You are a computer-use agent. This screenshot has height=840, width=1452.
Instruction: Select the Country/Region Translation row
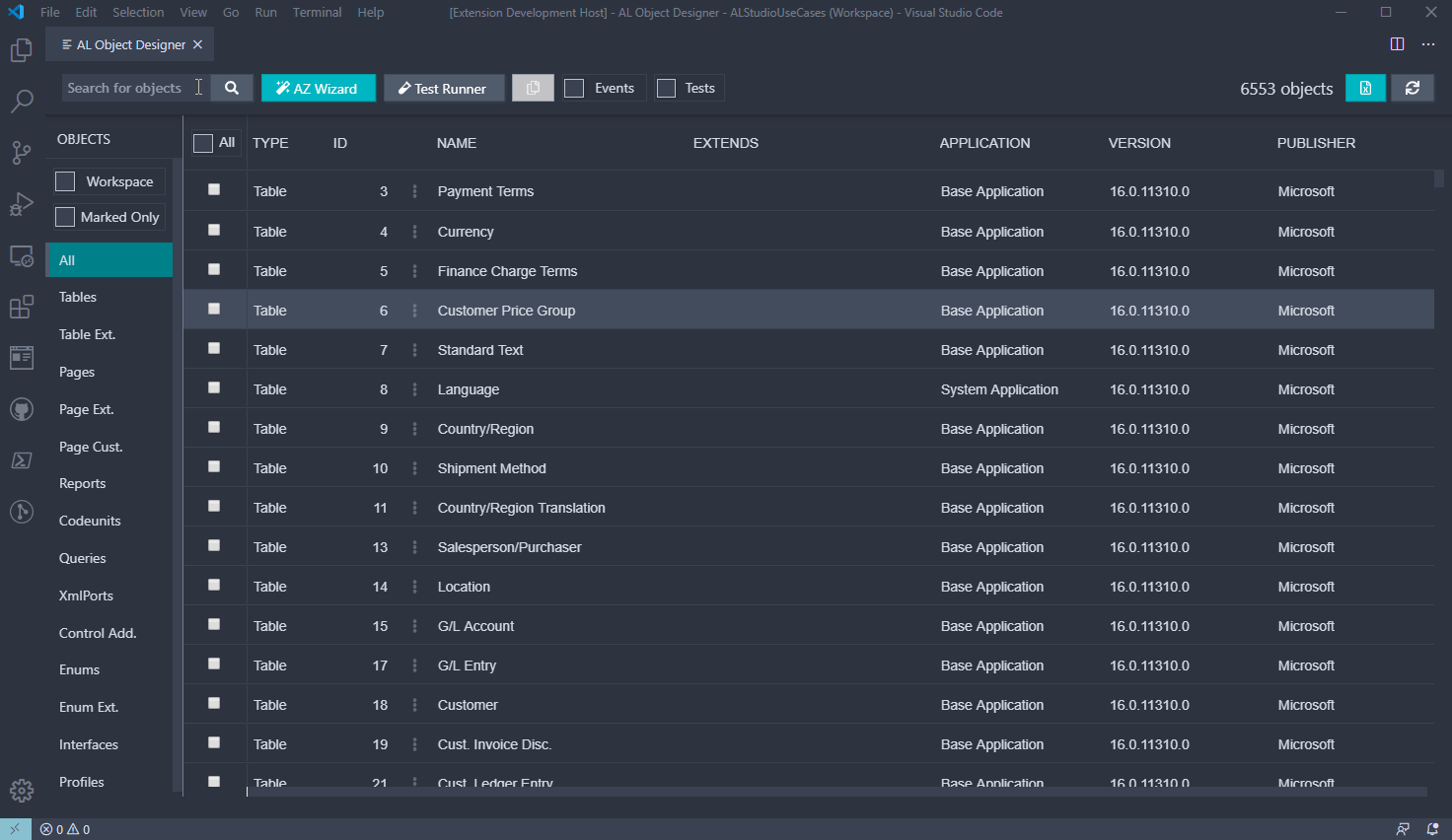point(809,507)
